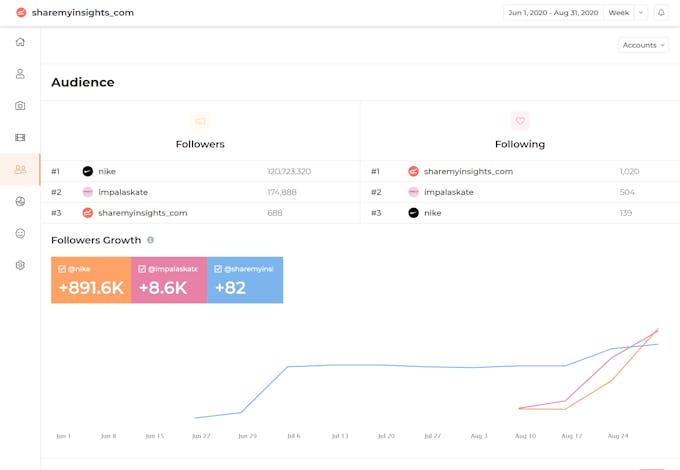This screenshot has height=470, width=680.
Task: Click the Jun 1 axis label
Action: (x=63, y=436)
